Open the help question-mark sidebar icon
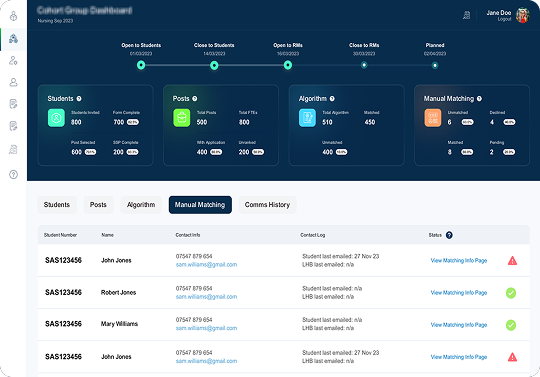 [x=13, y=175]
